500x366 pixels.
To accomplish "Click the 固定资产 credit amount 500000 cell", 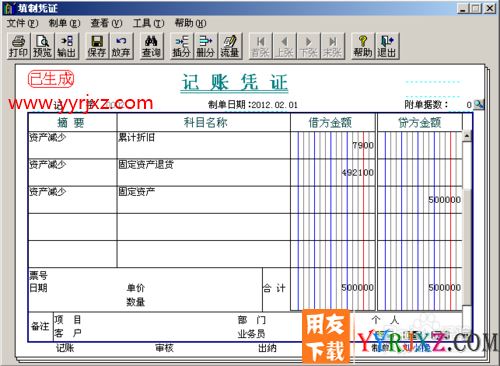I will tap(420, 200).
